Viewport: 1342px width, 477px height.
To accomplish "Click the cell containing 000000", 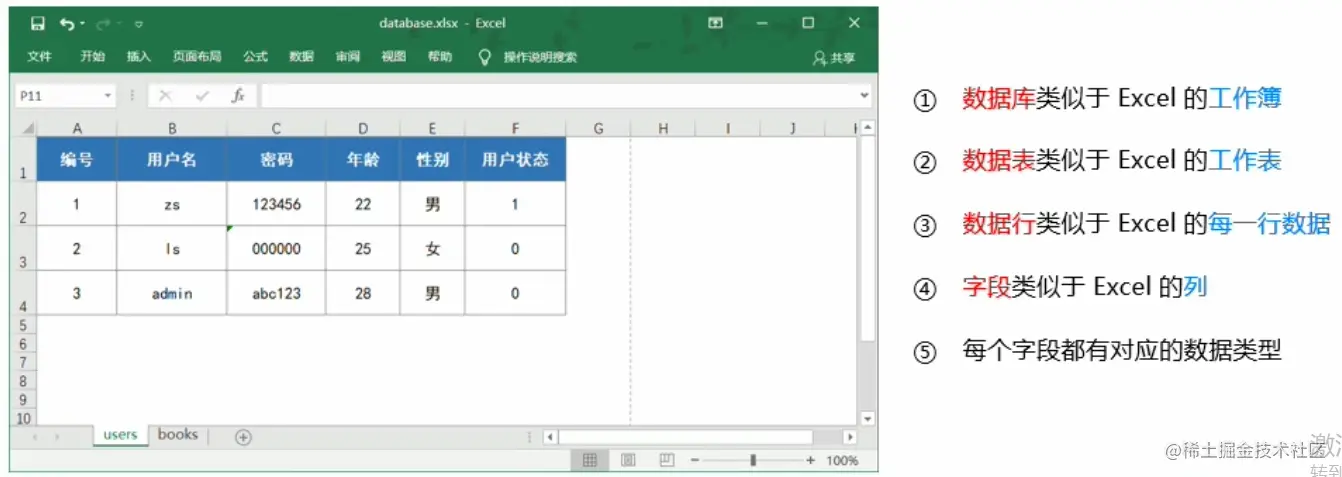I will (276, 249).
